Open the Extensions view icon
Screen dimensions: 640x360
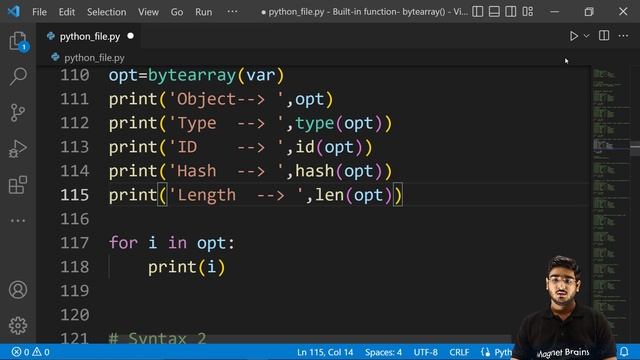pos(18,185)
